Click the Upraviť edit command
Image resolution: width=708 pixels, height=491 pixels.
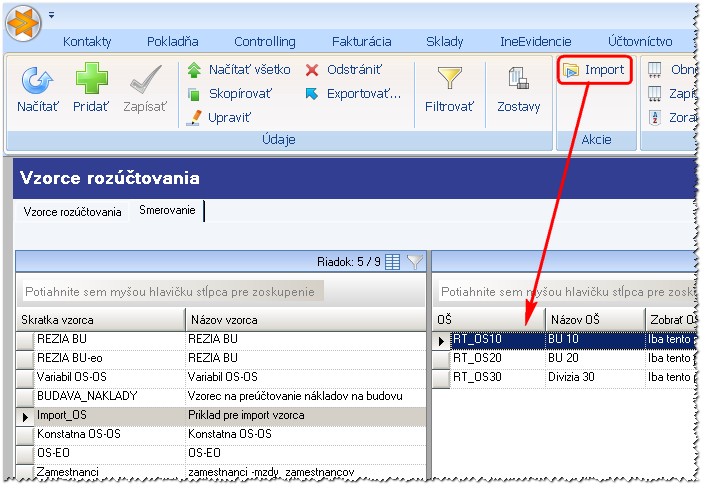click(x=219, y=117)
